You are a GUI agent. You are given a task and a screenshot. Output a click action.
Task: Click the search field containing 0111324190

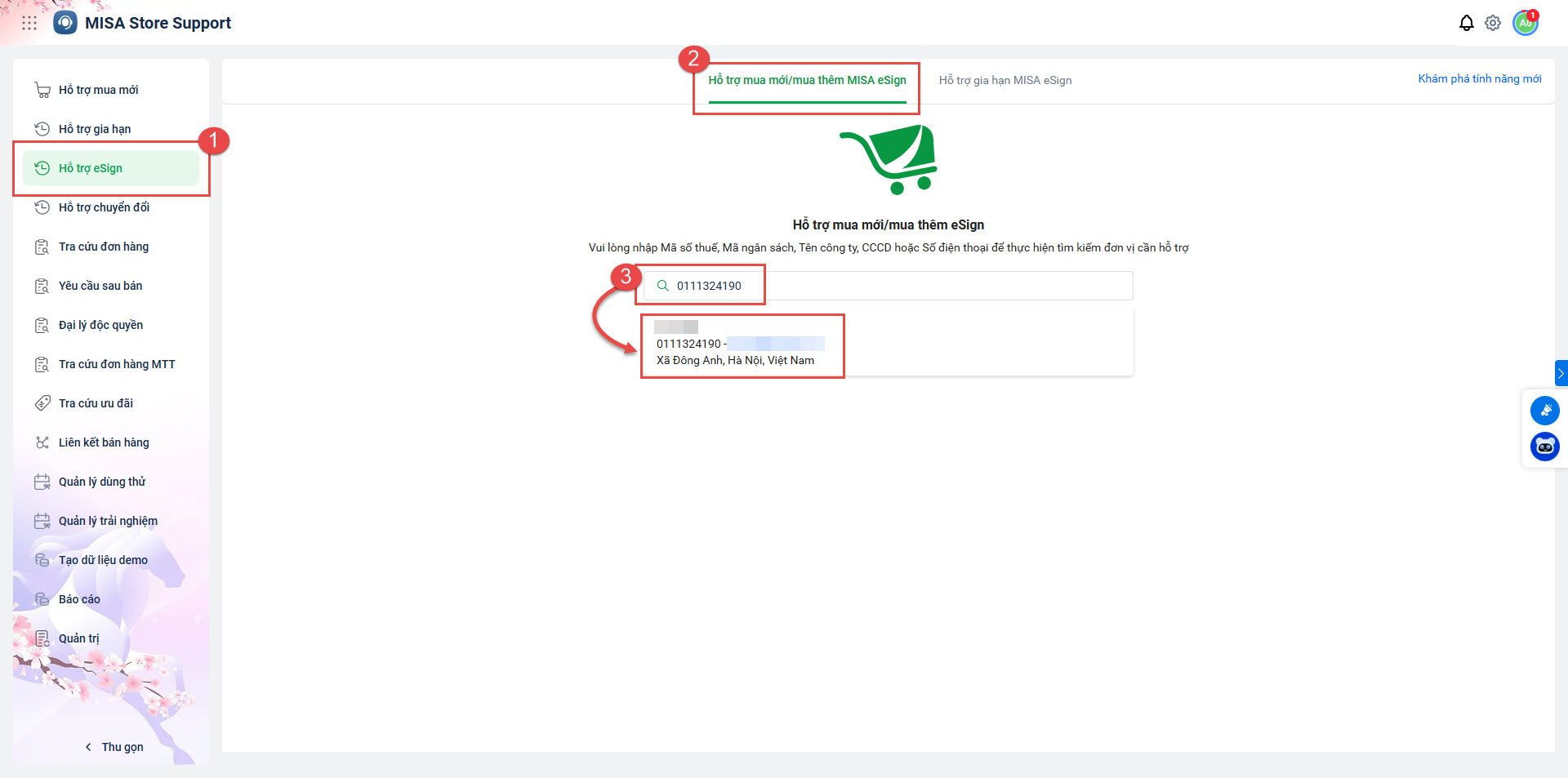pyautogui.click(x=889, y=286)
